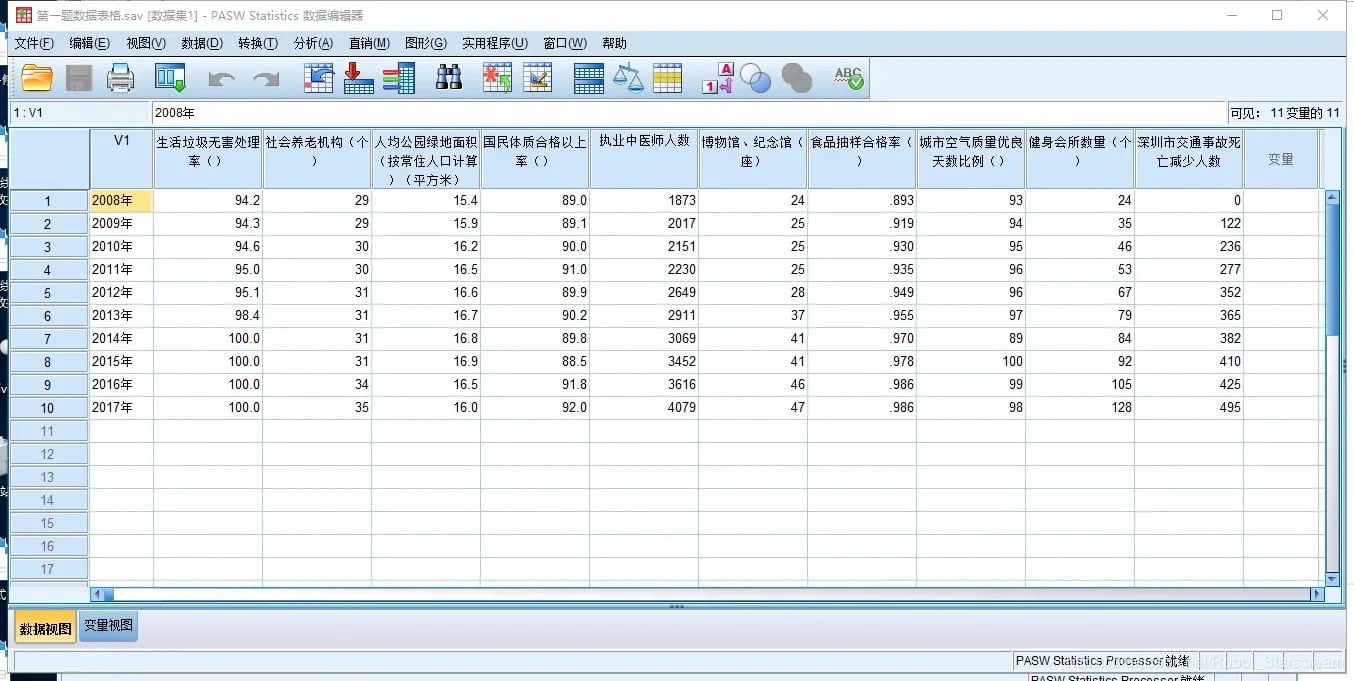Click the horizontal scrollbar right arrow
Viewport: 1354px width, 681px height.
[x=1317, y=594]
